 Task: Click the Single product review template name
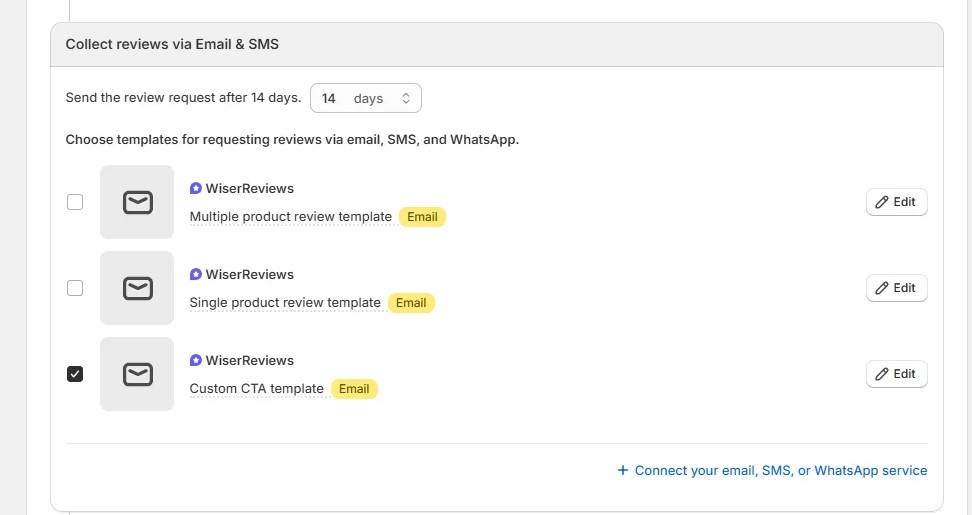[x=285, y=303]
